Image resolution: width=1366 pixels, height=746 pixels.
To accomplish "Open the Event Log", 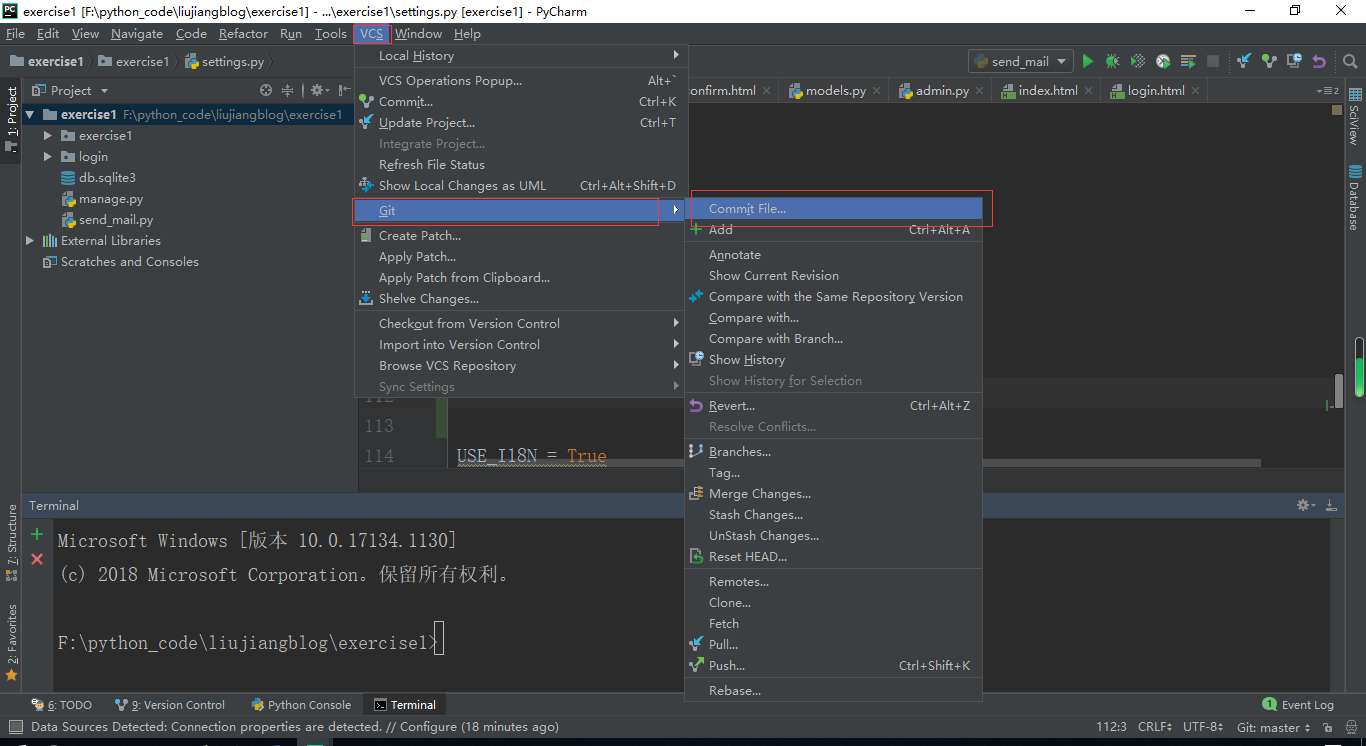I will coord(1298,705).
